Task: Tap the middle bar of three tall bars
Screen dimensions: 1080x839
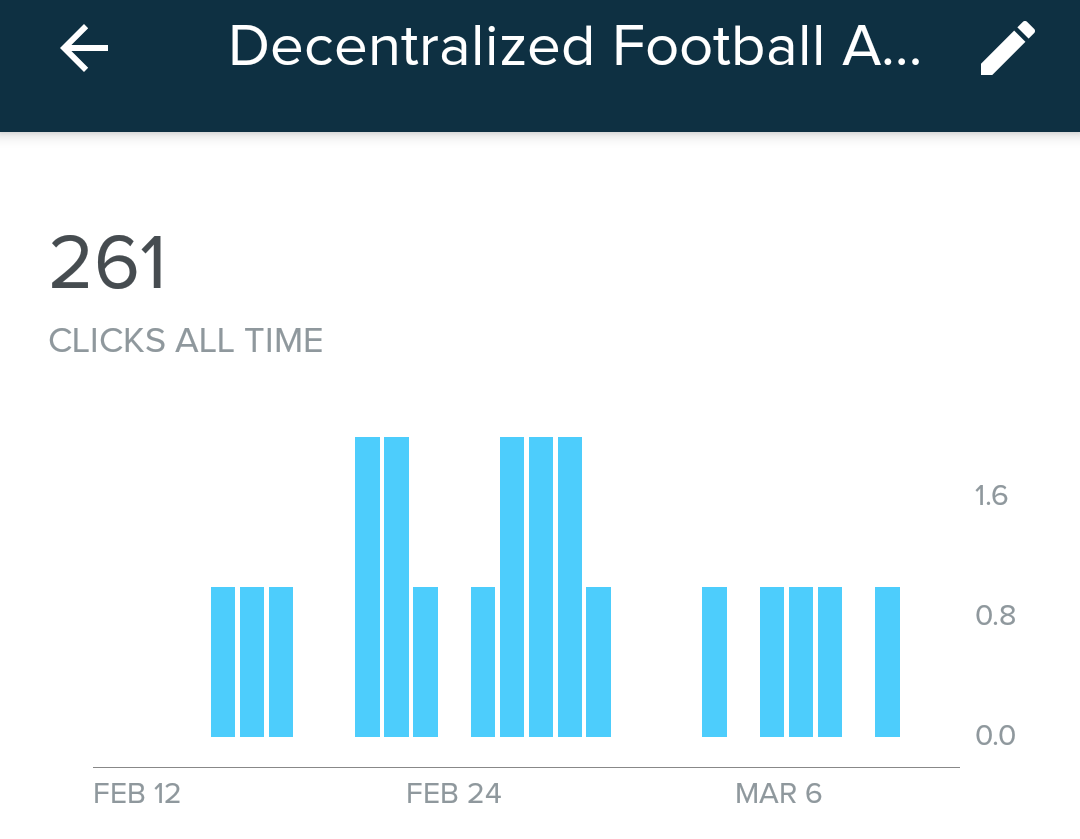Action: (541, 587)
